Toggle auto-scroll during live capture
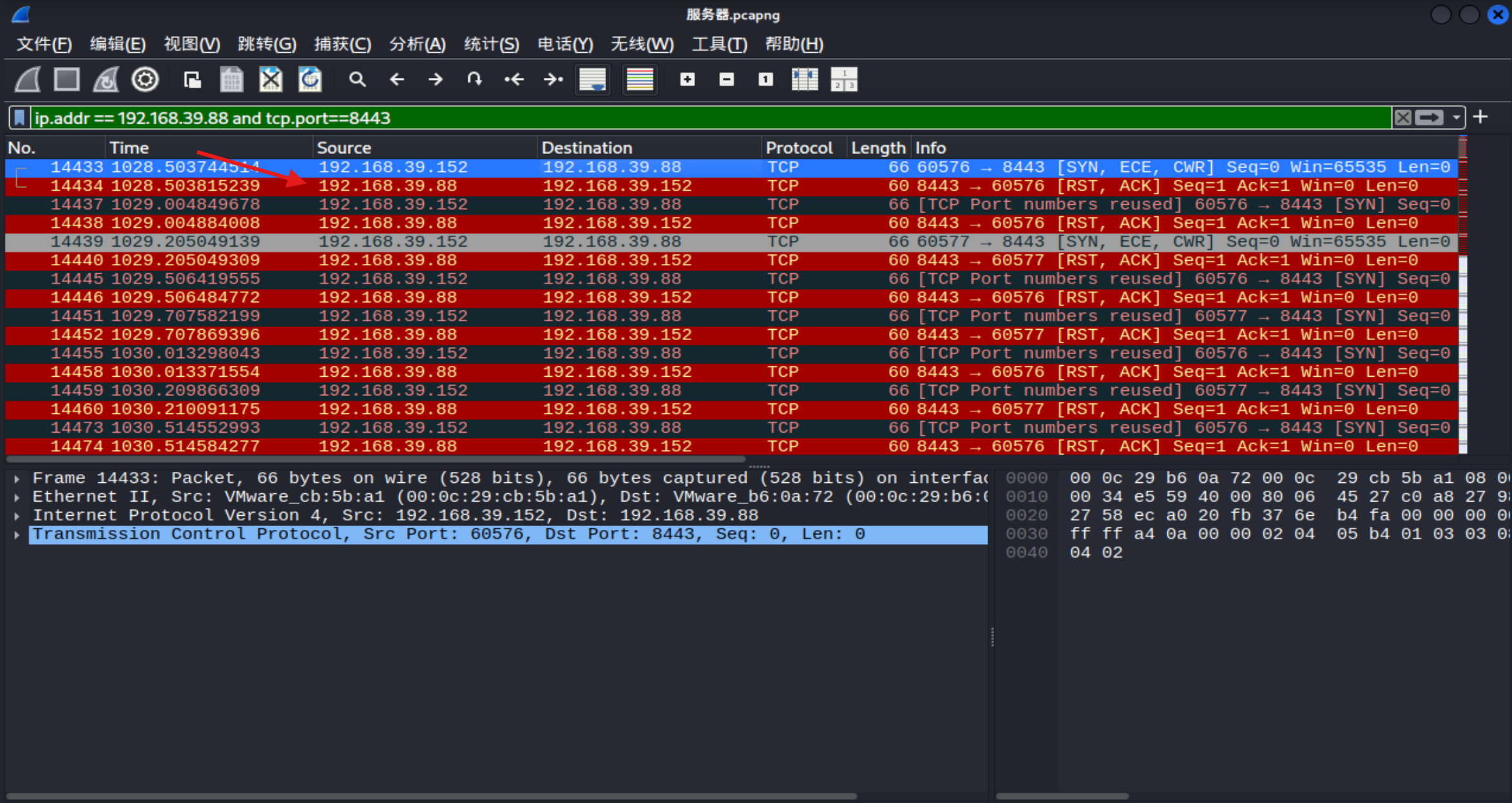 593,80
